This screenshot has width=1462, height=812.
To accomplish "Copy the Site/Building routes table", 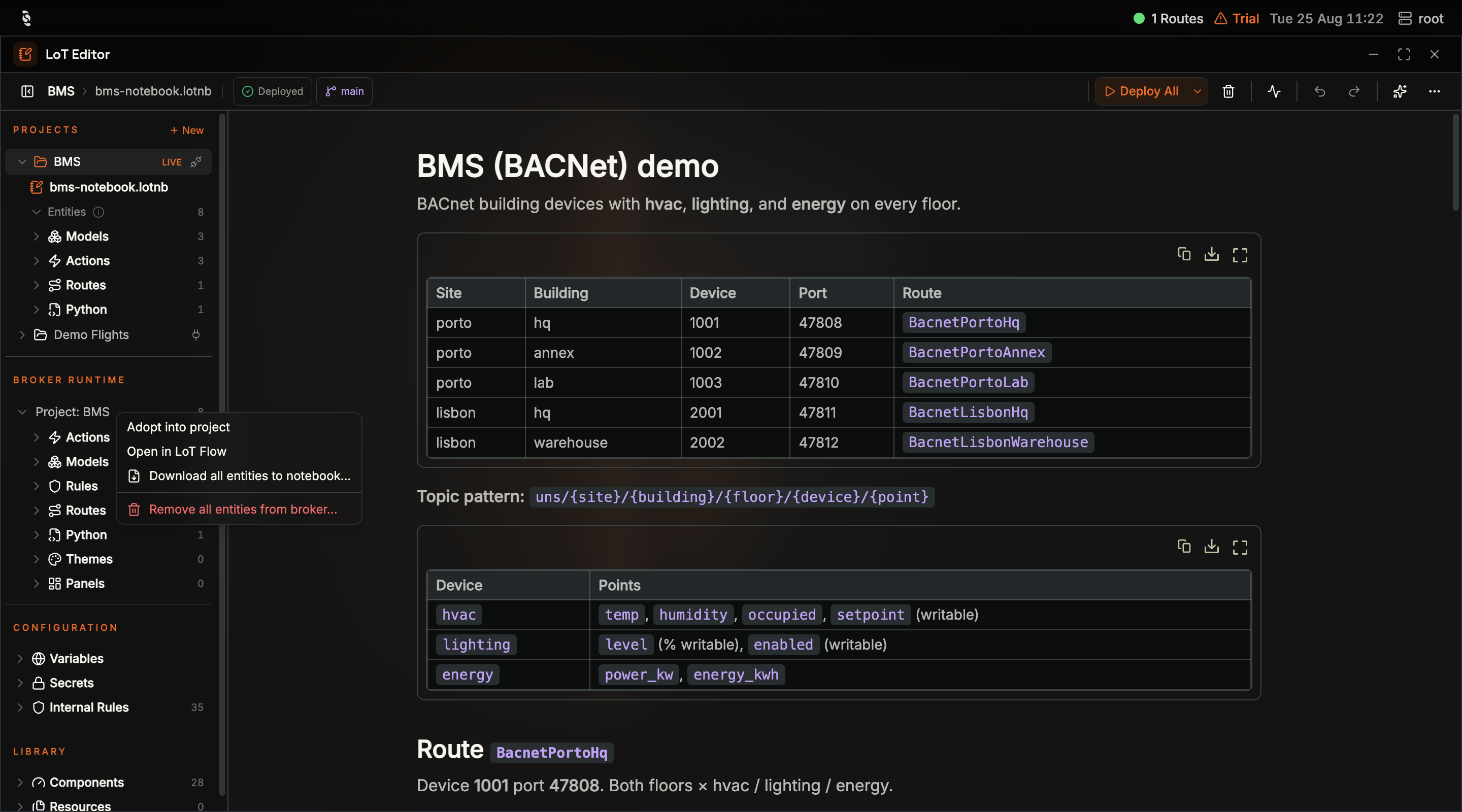I will pyautogui.click(x=1184, y=254).
